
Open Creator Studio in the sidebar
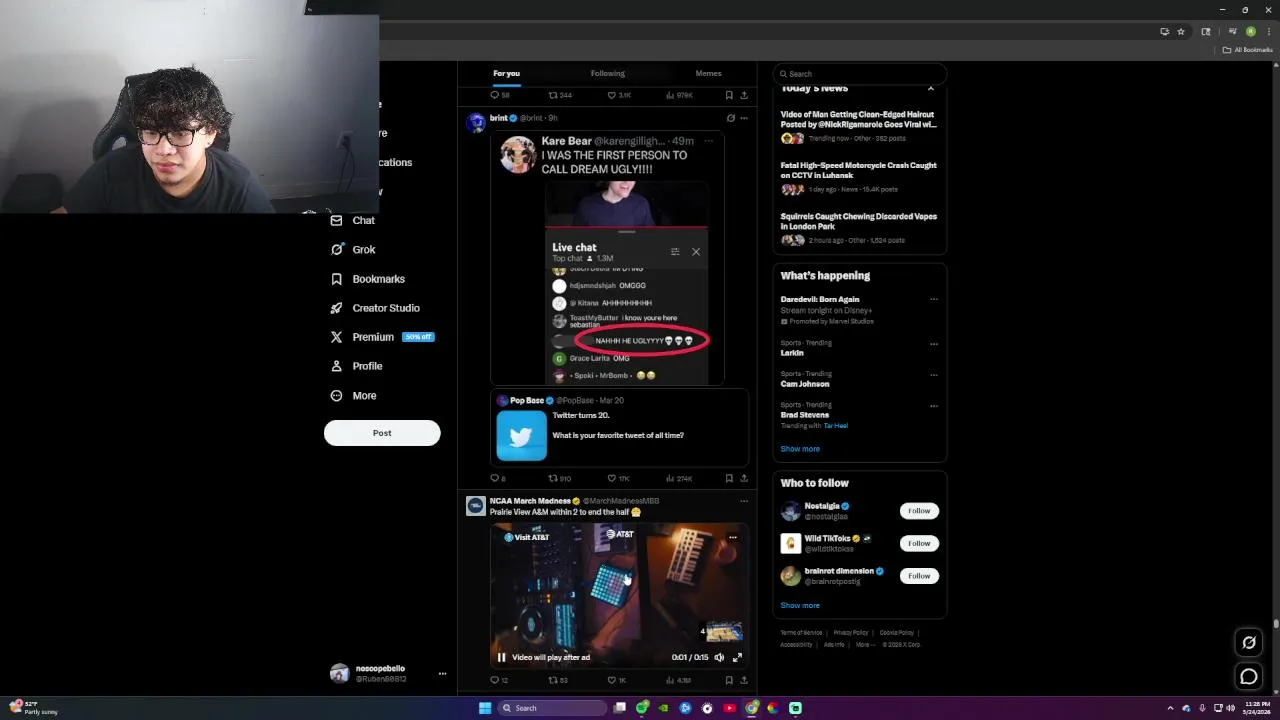click(x=374, y=308)
